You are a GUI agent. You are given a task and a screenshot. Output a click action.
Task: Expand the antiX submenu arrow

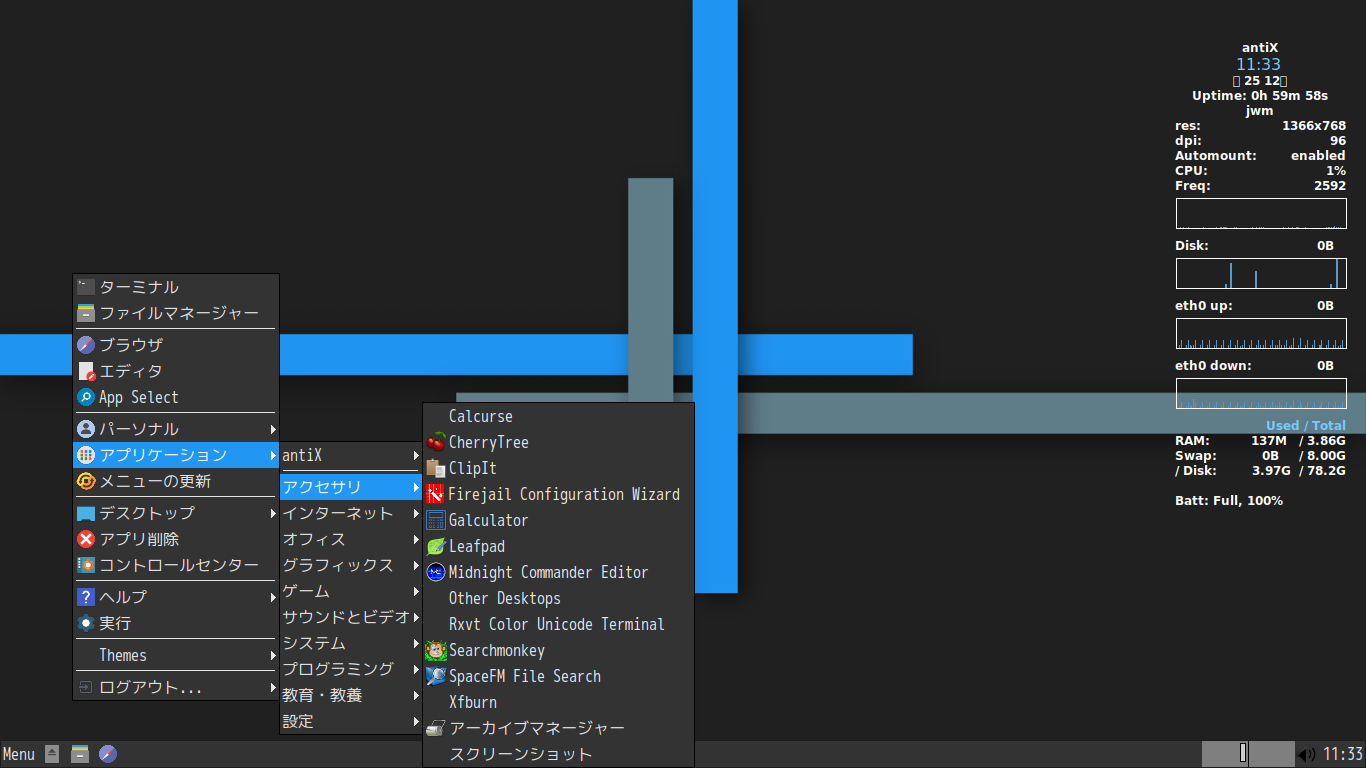coord(416,455)
